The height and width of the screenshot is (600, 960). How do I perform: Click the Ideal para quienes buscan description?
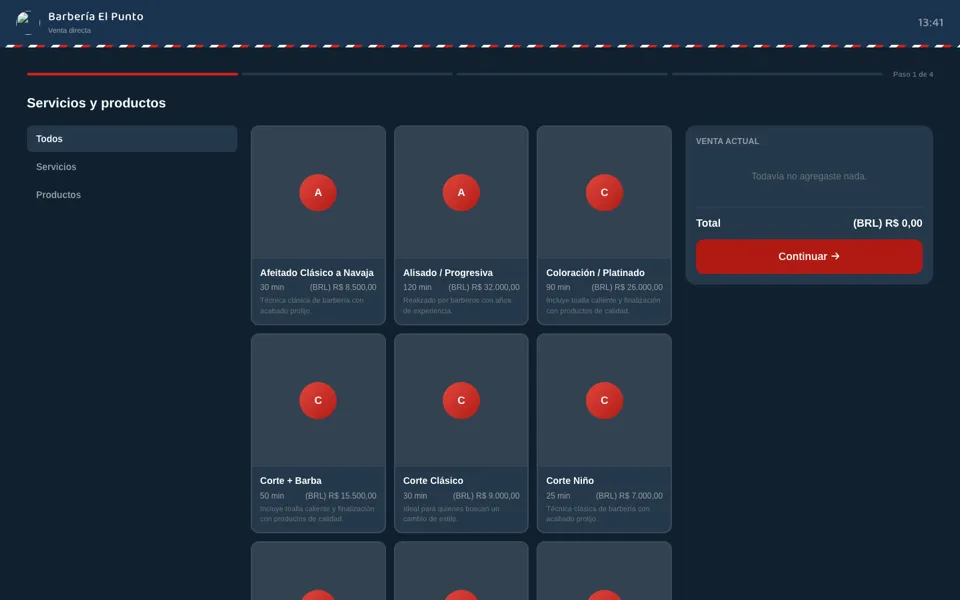[x=451, y=514]
